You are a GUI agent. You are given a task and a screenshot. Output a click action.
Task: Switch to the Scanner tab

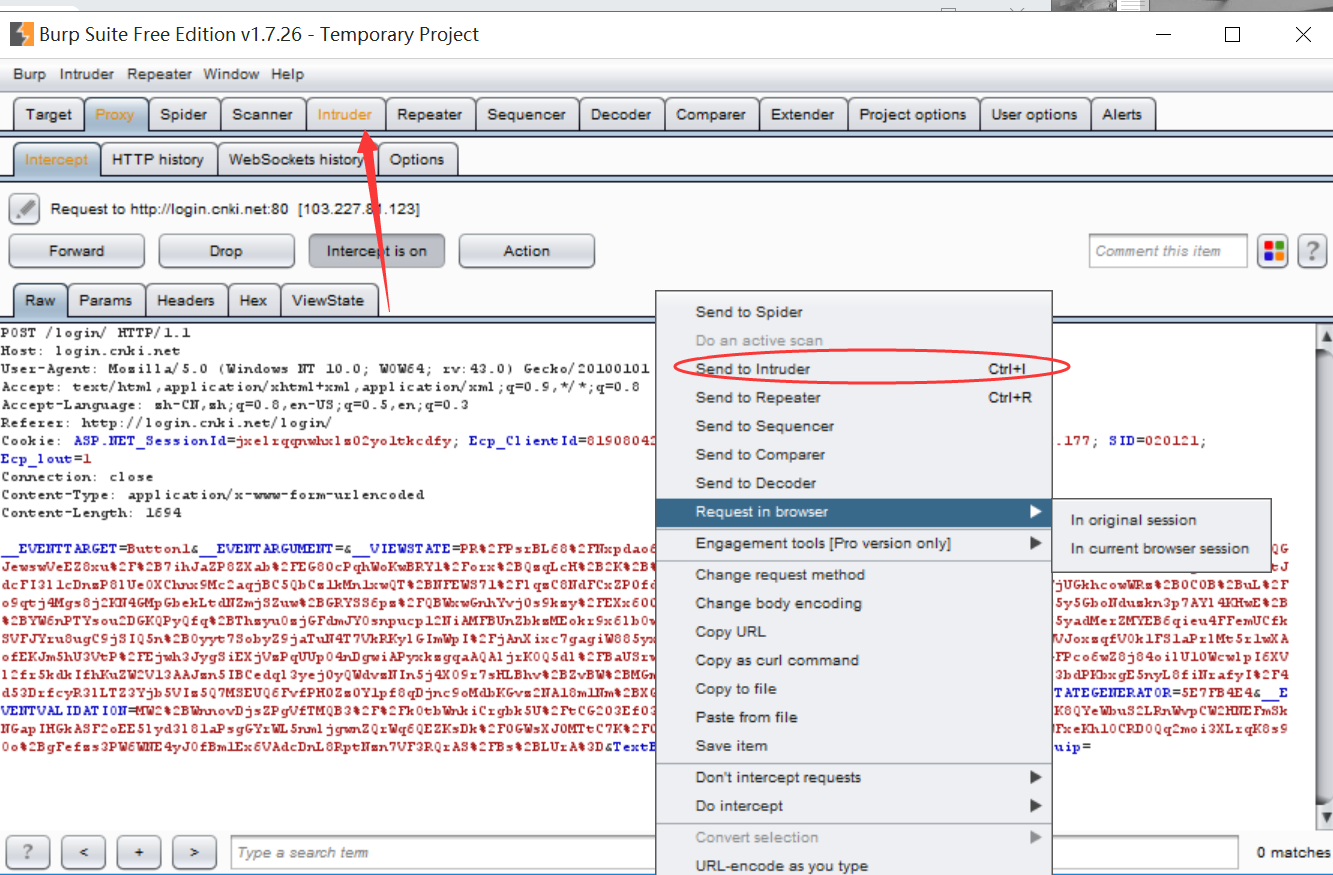263,114
